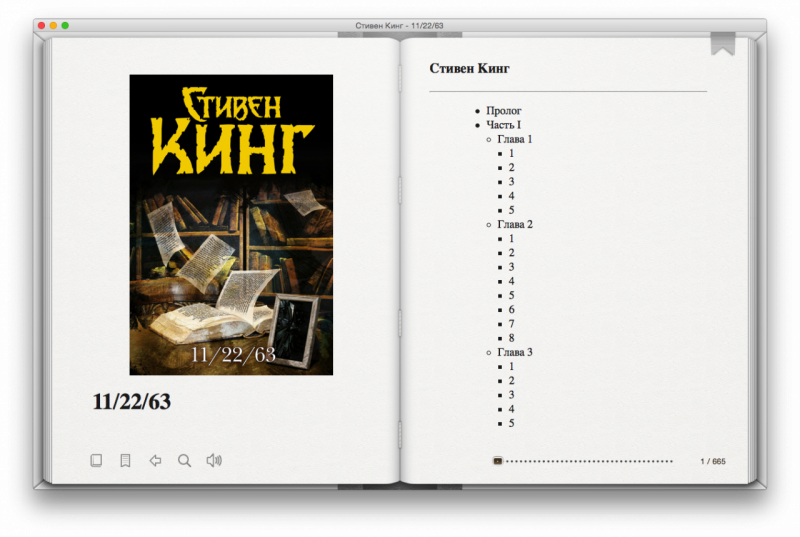The width and height of the screenshot is (800, 537).
Task: Open section 5 under Глава 3
Action: pyautogui.click(x=511, y=423)
